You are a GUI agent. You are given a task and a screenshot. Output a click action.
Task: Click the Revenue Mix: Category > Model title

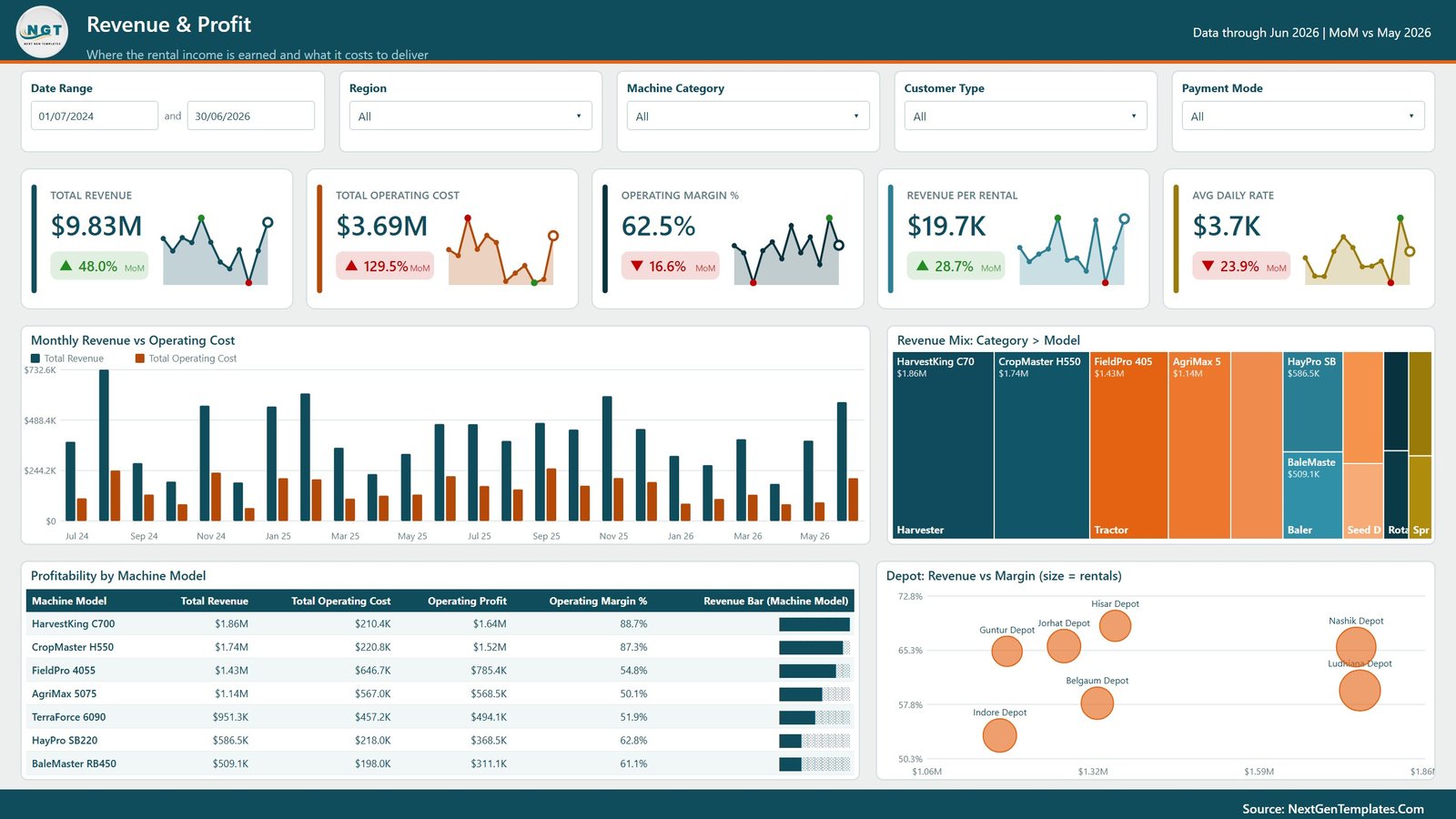coord(988,340)
